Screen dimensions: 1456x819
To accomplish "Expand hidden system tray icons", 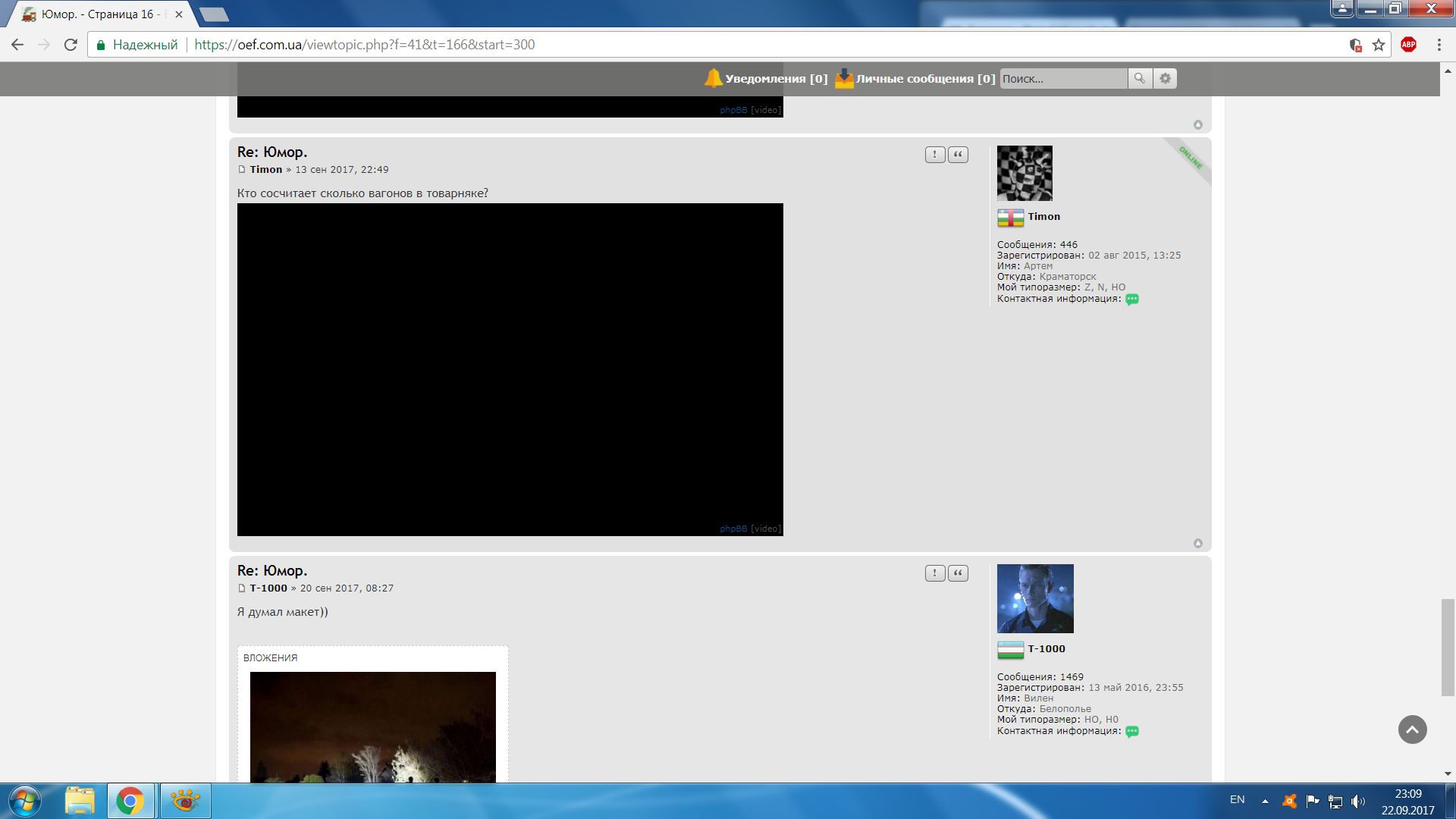I will click(1265, 801).
